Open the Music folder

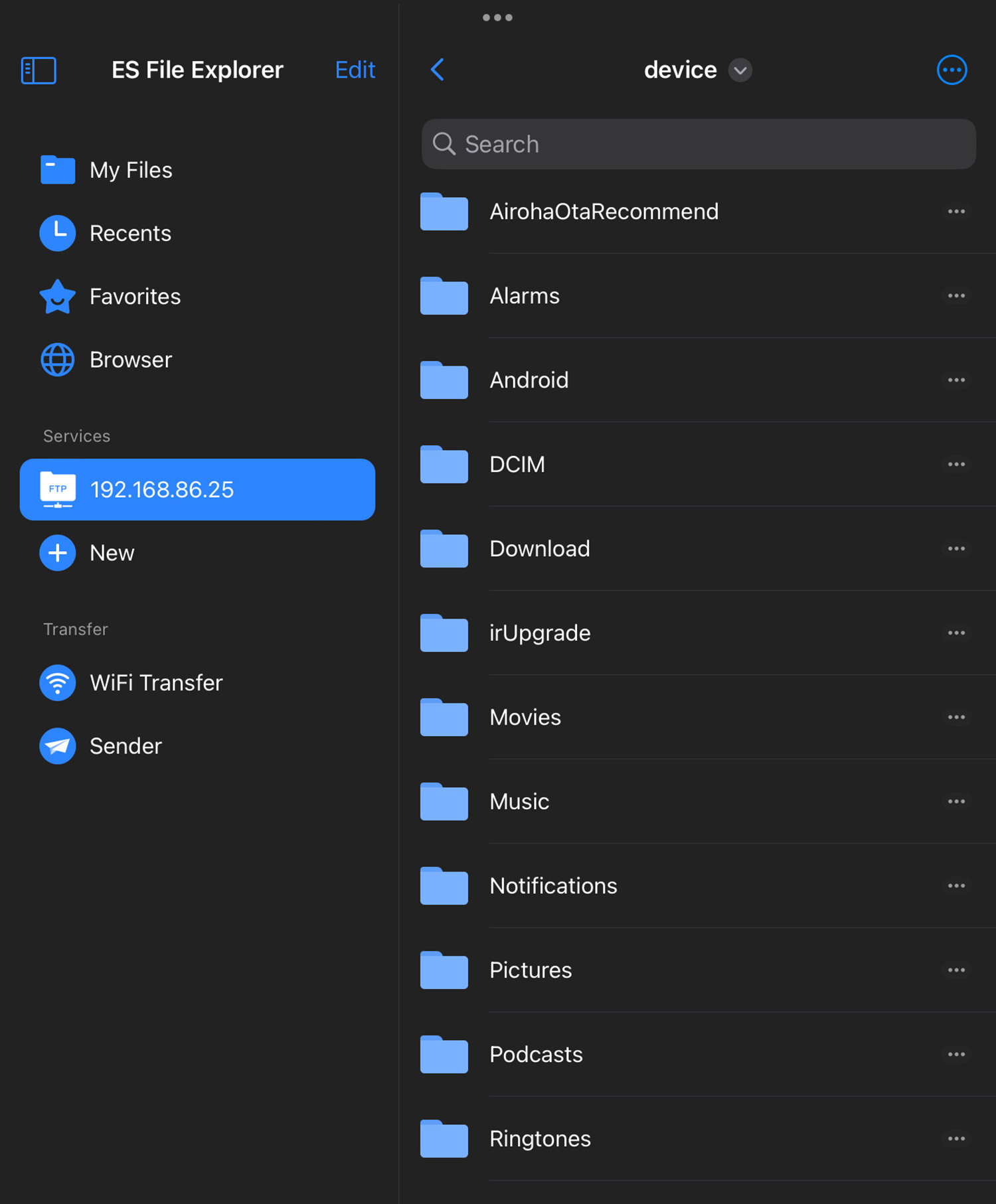[697, 802]
